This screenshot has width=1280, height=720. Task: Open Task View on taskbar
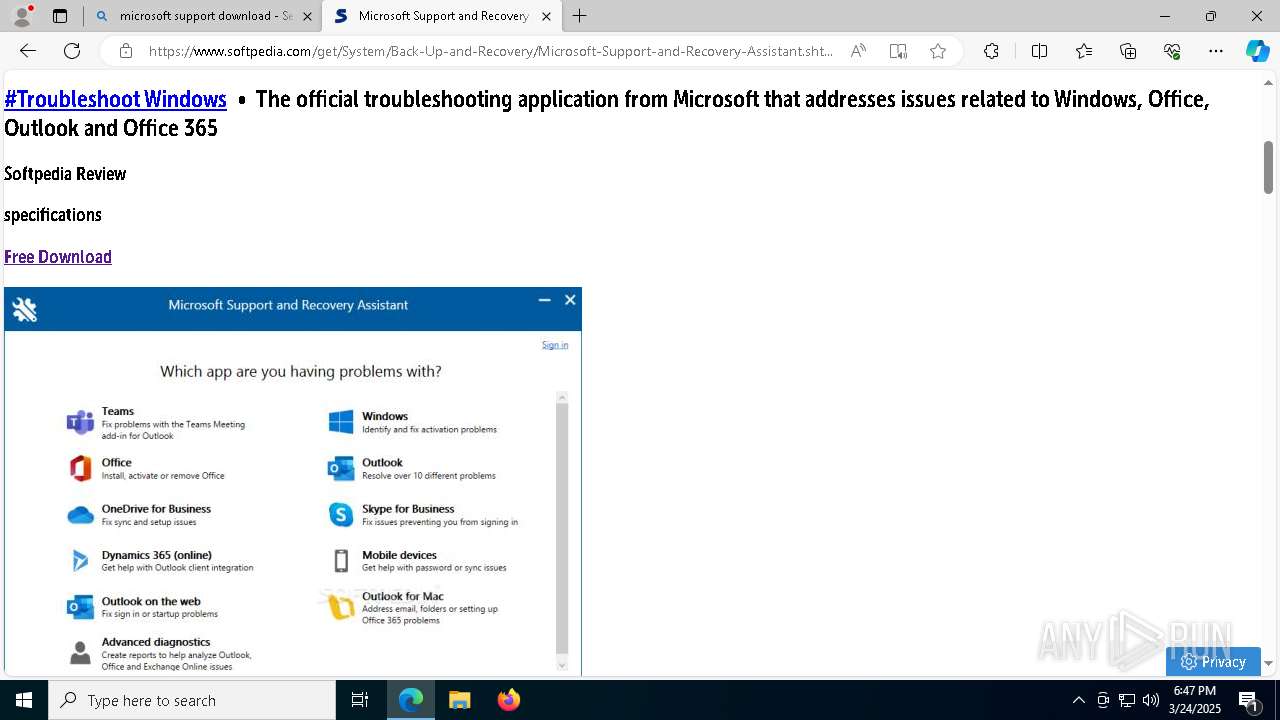coord(360,700)
